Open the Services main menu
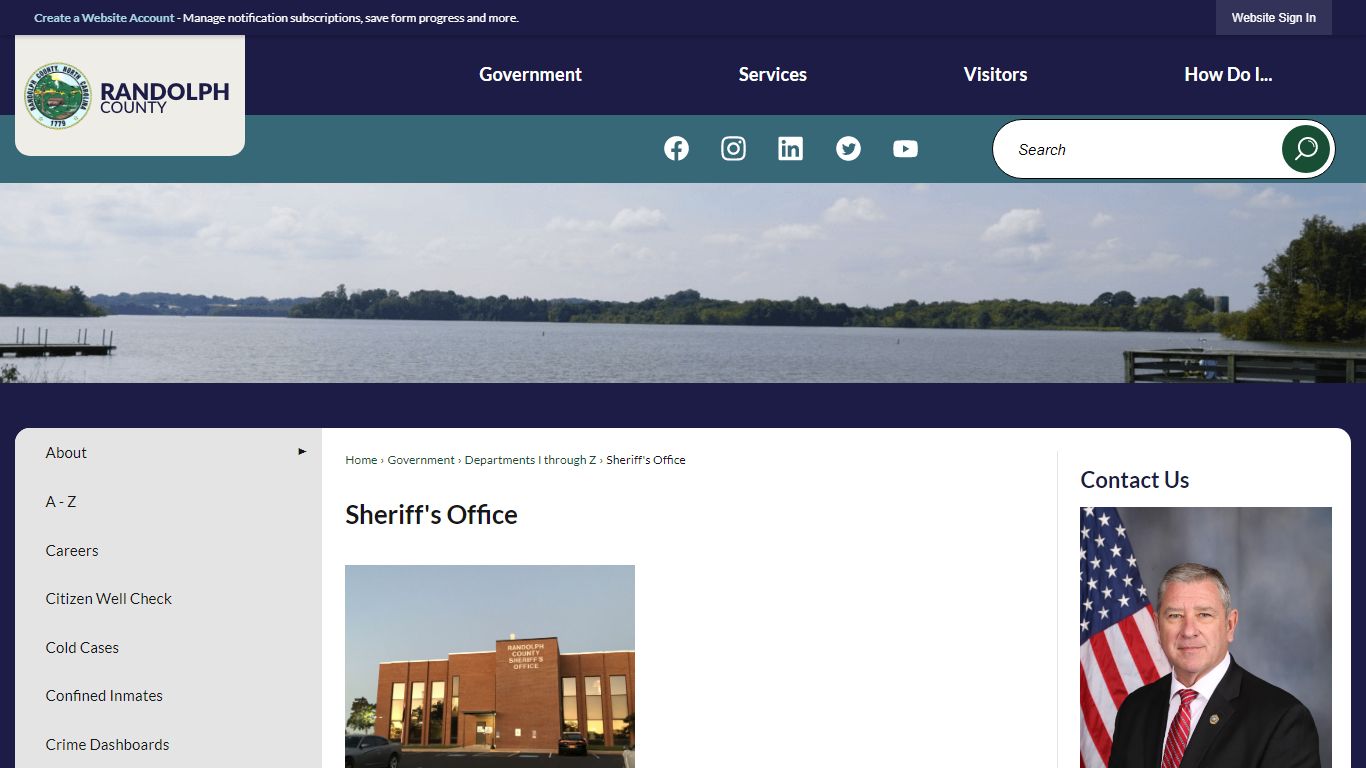The height and width of the screenshot is (768, 1366). pos(772,75)
